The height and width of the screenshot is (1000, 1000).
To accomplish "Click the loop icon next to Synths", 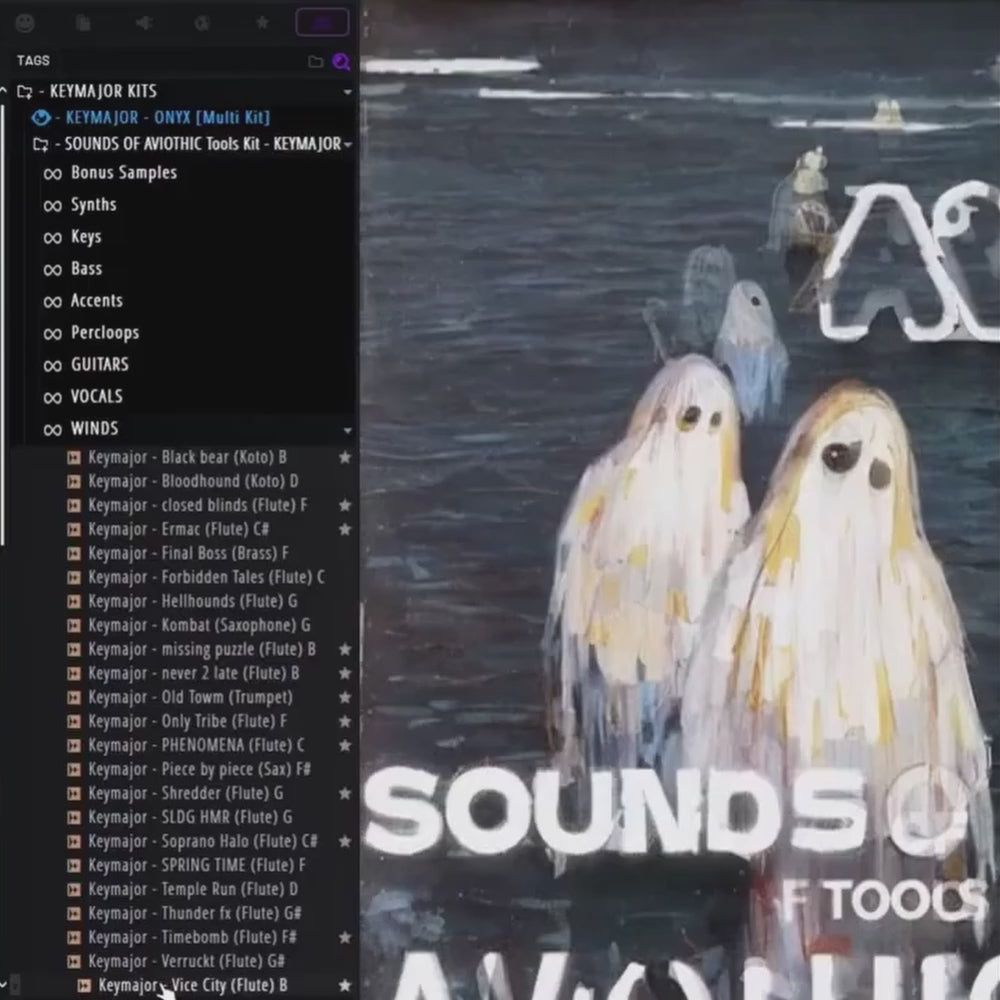I will pos(53,205).
